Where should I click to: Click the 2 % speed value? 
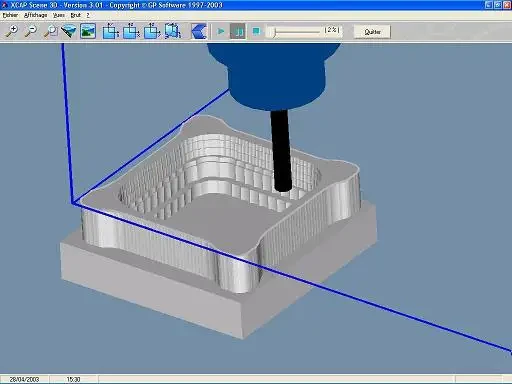[332, 30]
